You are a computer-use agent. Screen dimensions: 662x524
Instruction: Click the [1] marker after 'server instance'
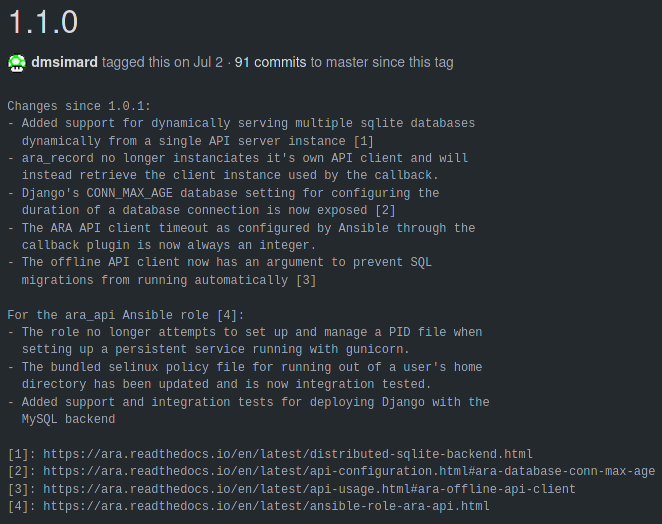click(364, 141)
